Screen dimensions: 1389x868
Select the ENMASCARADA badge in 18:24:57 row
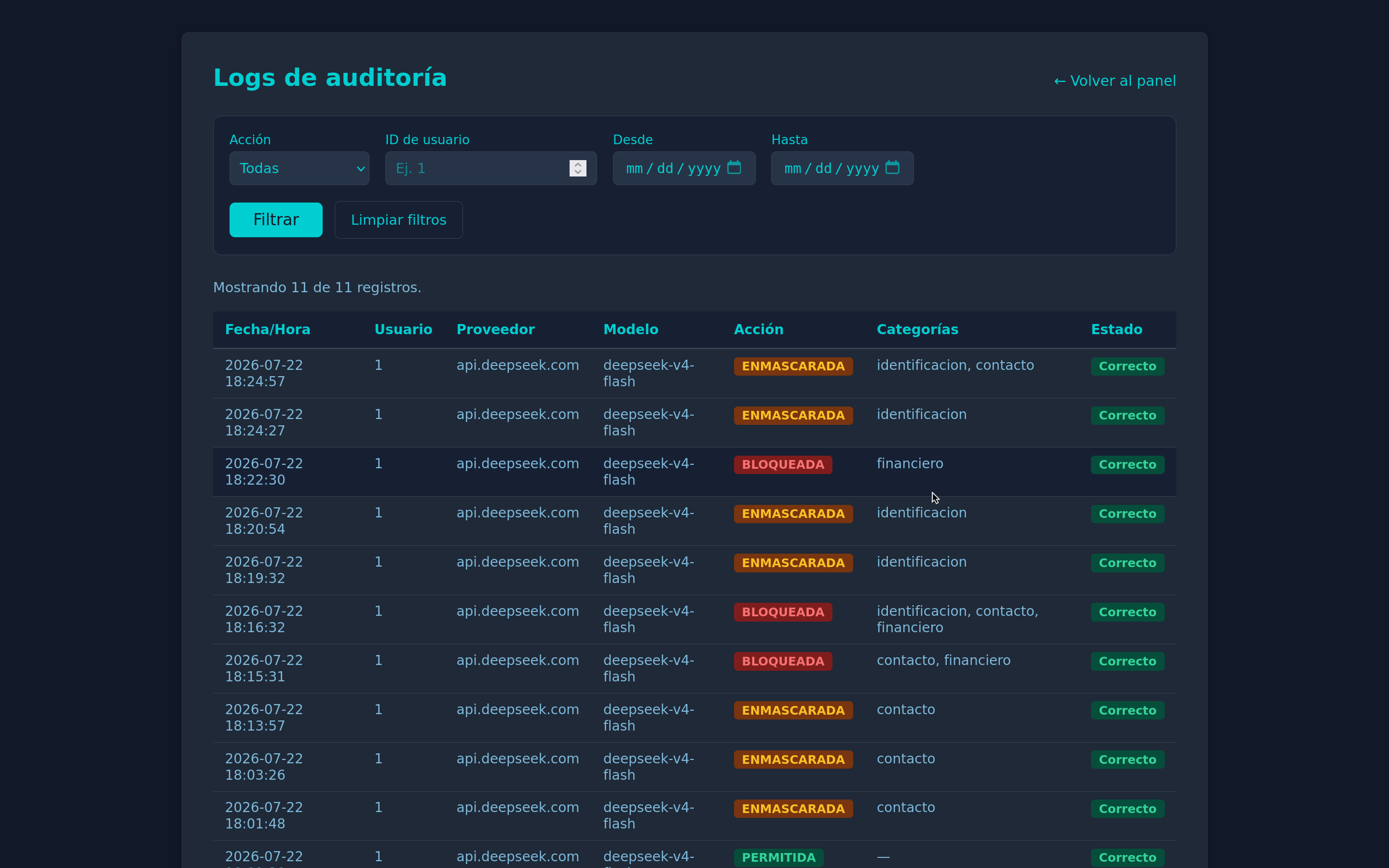(x=793, y=366)
